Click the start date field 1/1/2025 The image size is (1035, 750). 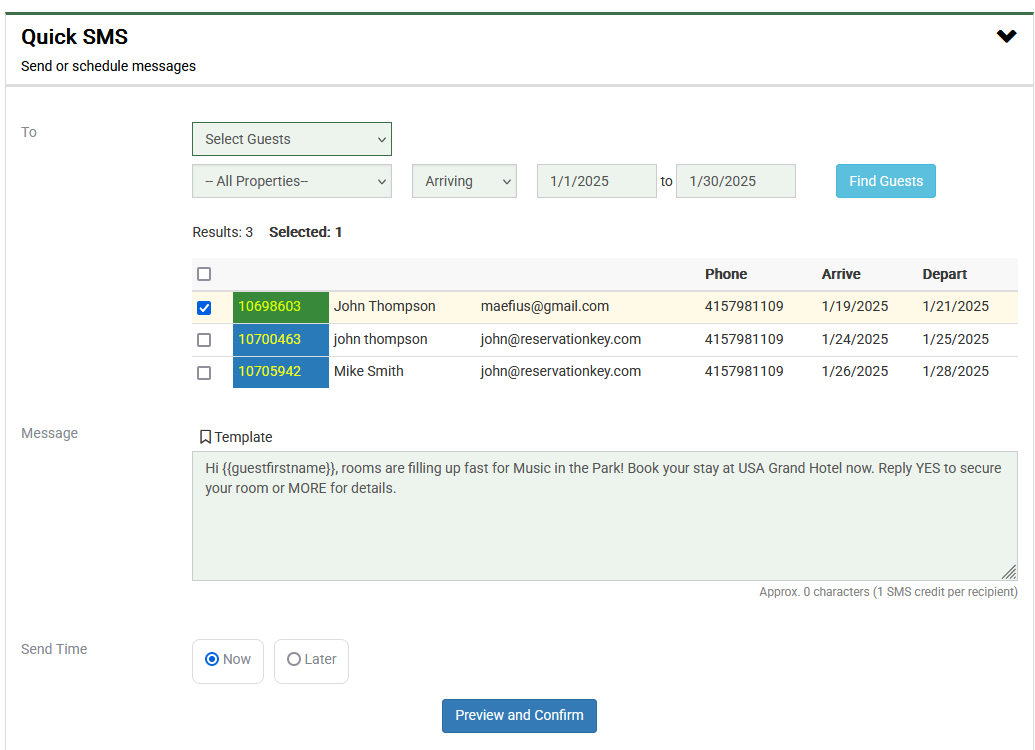point(596,181)
